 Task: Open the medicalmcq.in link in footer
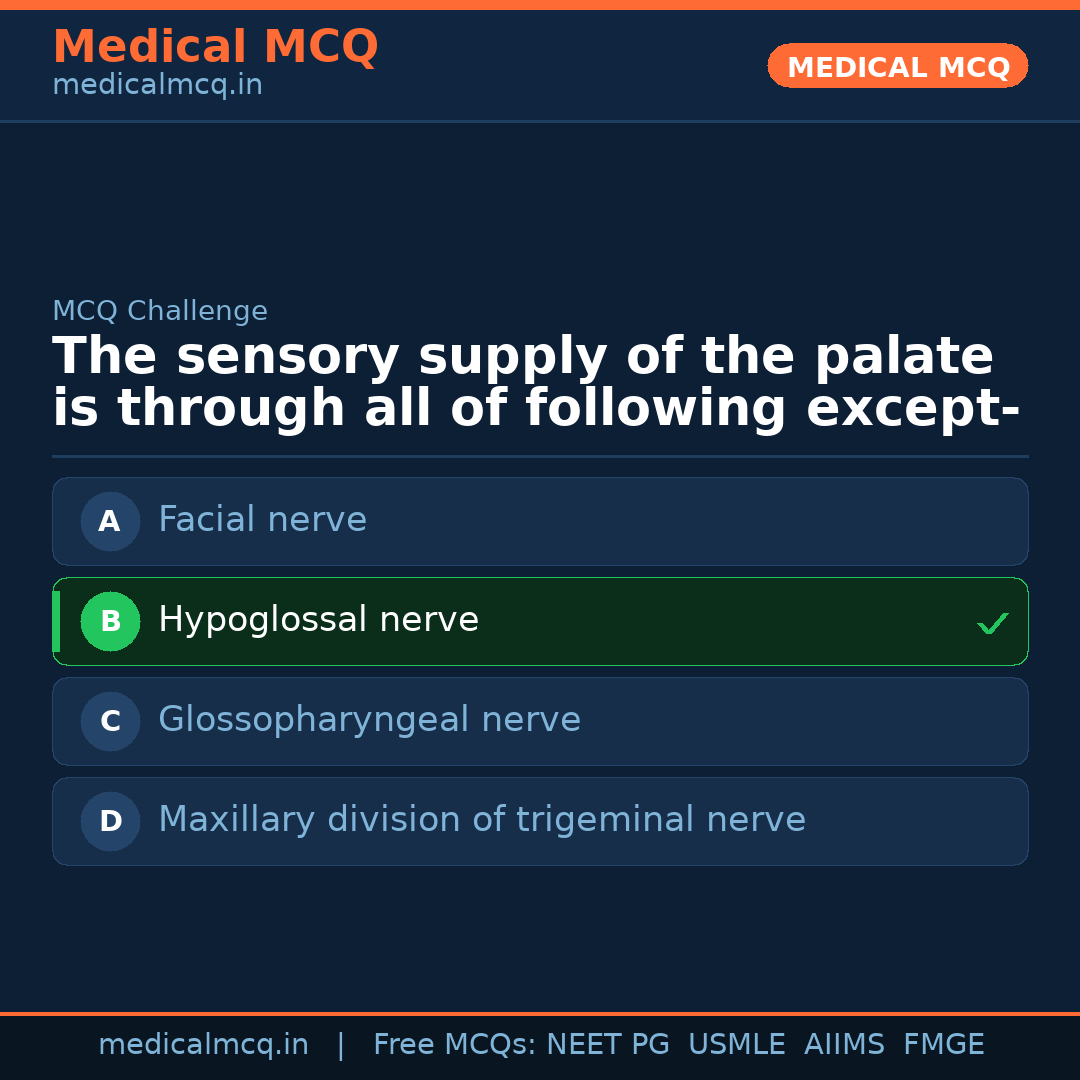pos(203,1045)
